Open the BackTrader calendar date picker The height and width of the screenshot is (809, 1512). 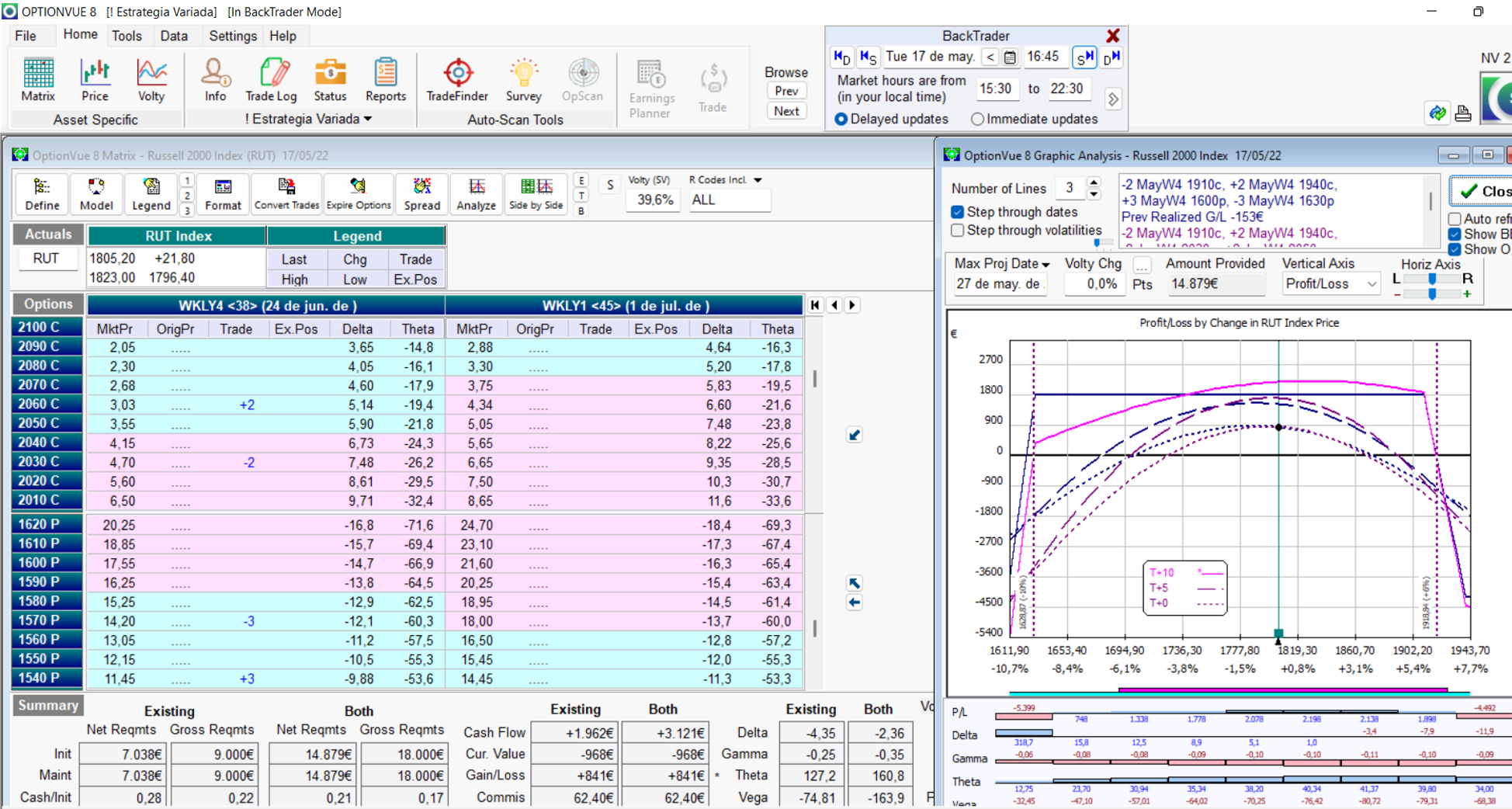point(1010,57)
